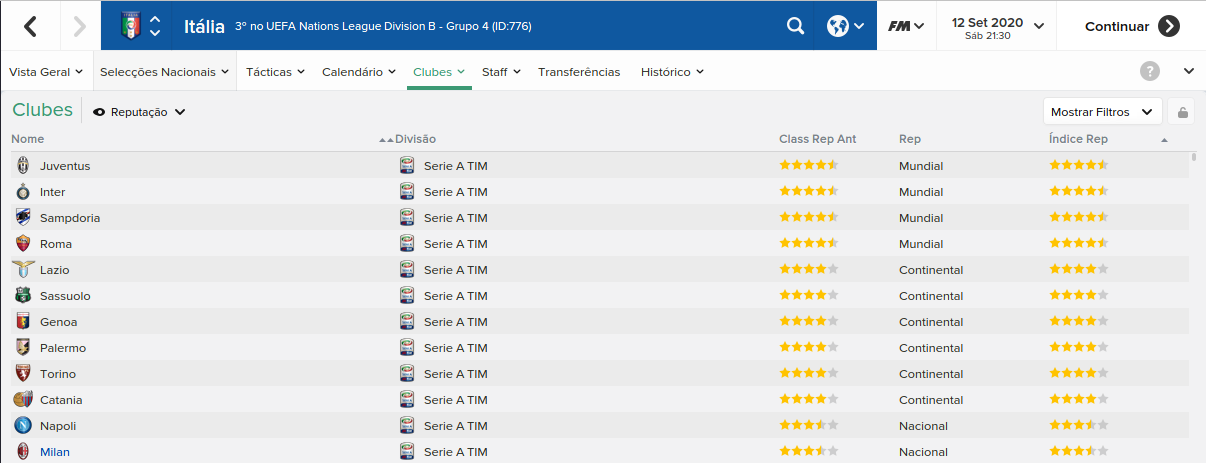
Task: Open the Staff menu
Action: pos(501,72)
